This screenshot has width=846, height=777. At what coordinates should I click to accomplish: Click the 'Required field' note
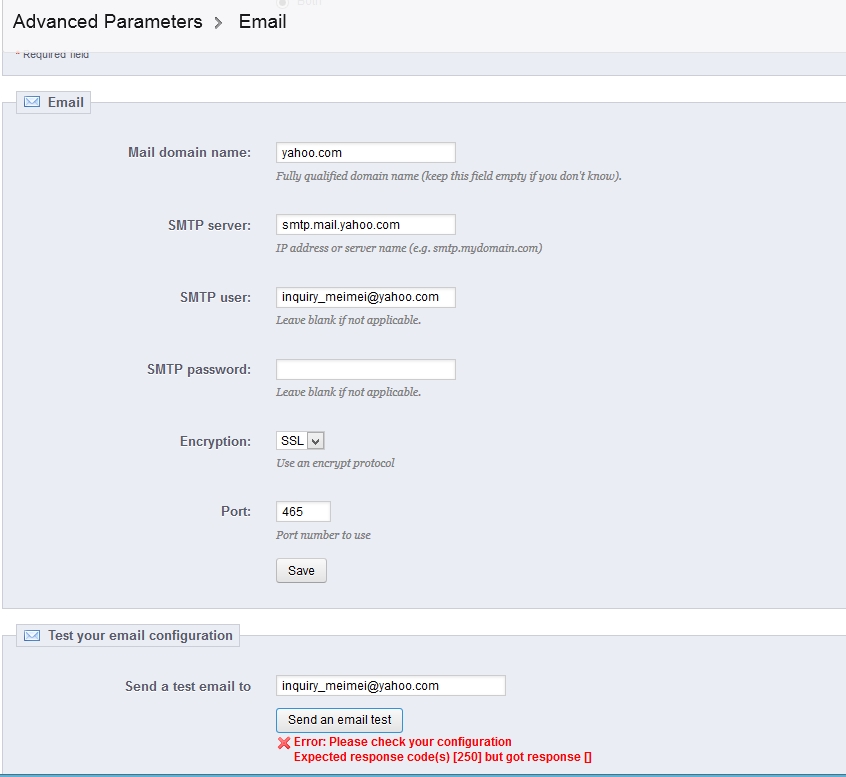pos(53,54)
